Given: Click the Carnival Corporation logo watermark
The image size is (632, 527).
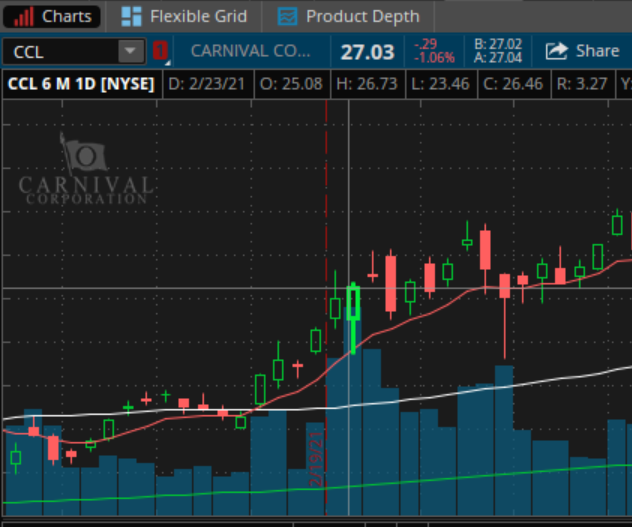Looking at the screenshot, I should tap(86, 173).
